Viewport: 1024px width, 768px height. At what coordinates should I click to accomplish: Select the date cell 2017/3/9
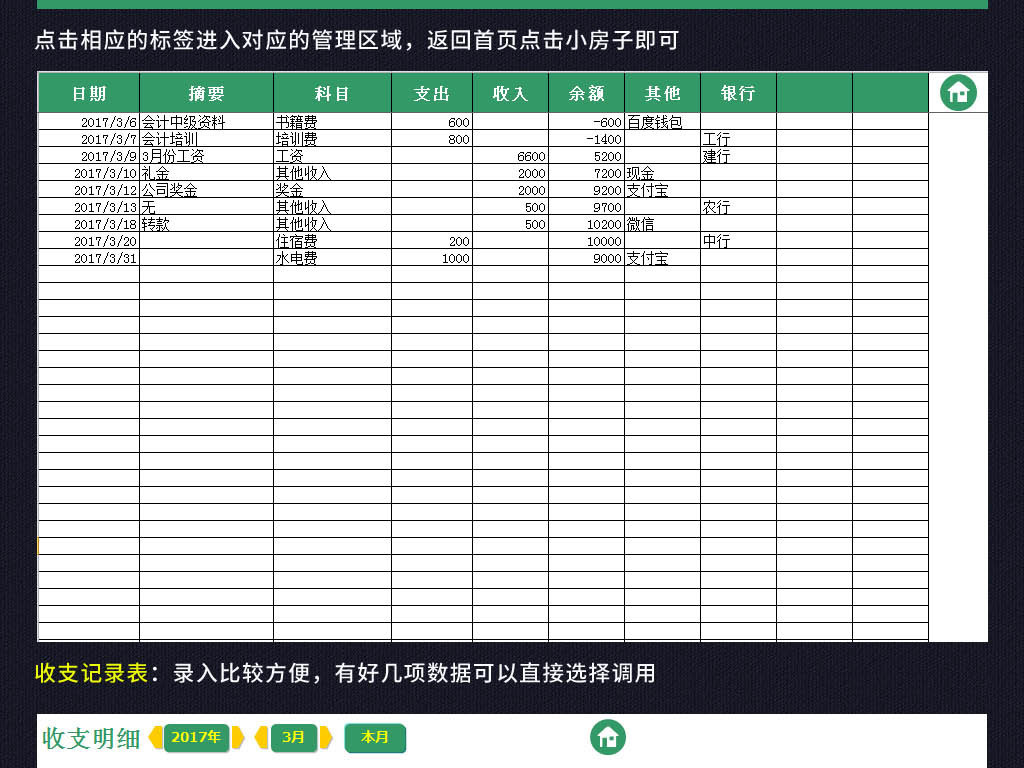point(89,156)
